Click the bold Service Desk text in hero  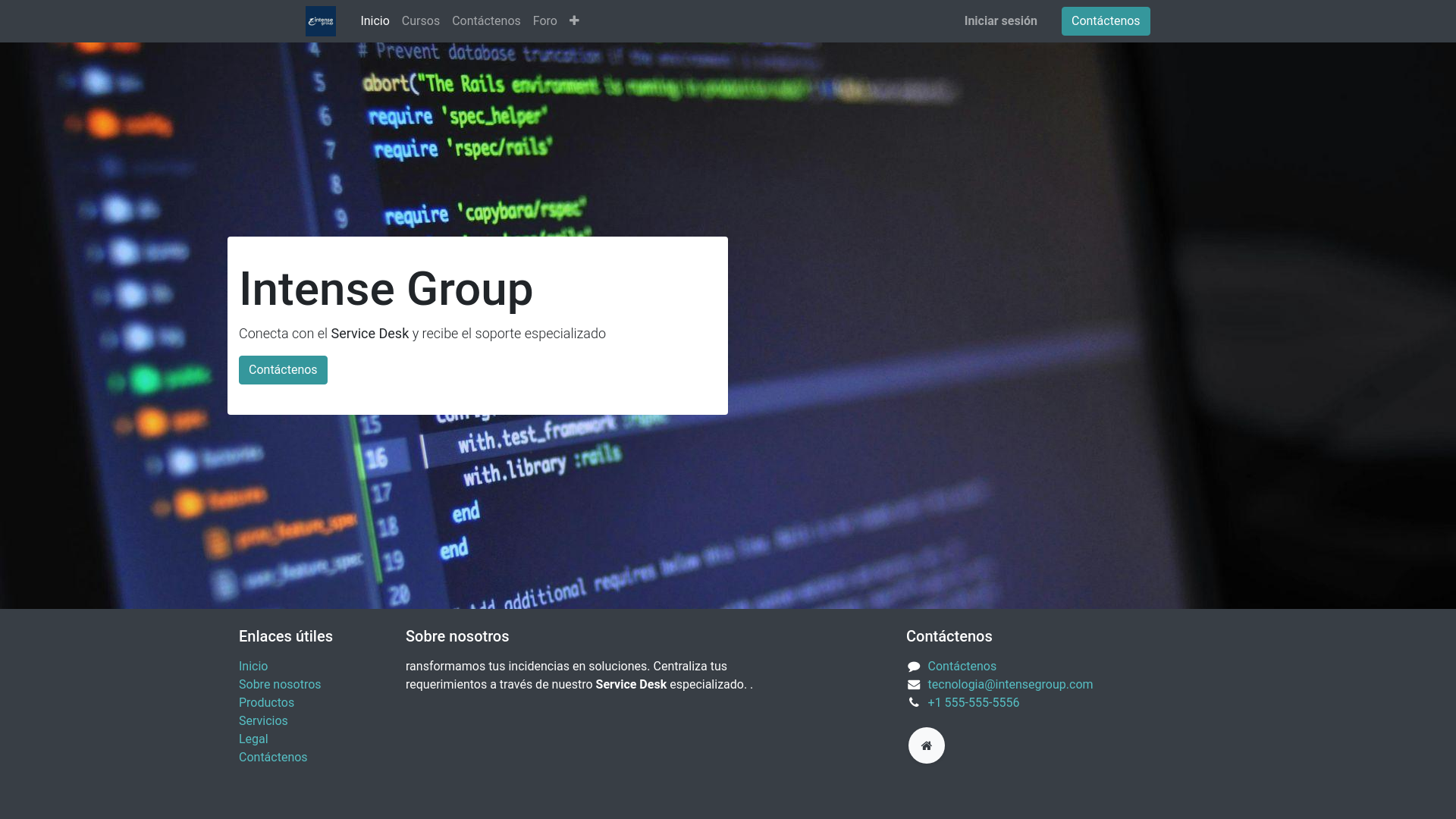point(369,334)
